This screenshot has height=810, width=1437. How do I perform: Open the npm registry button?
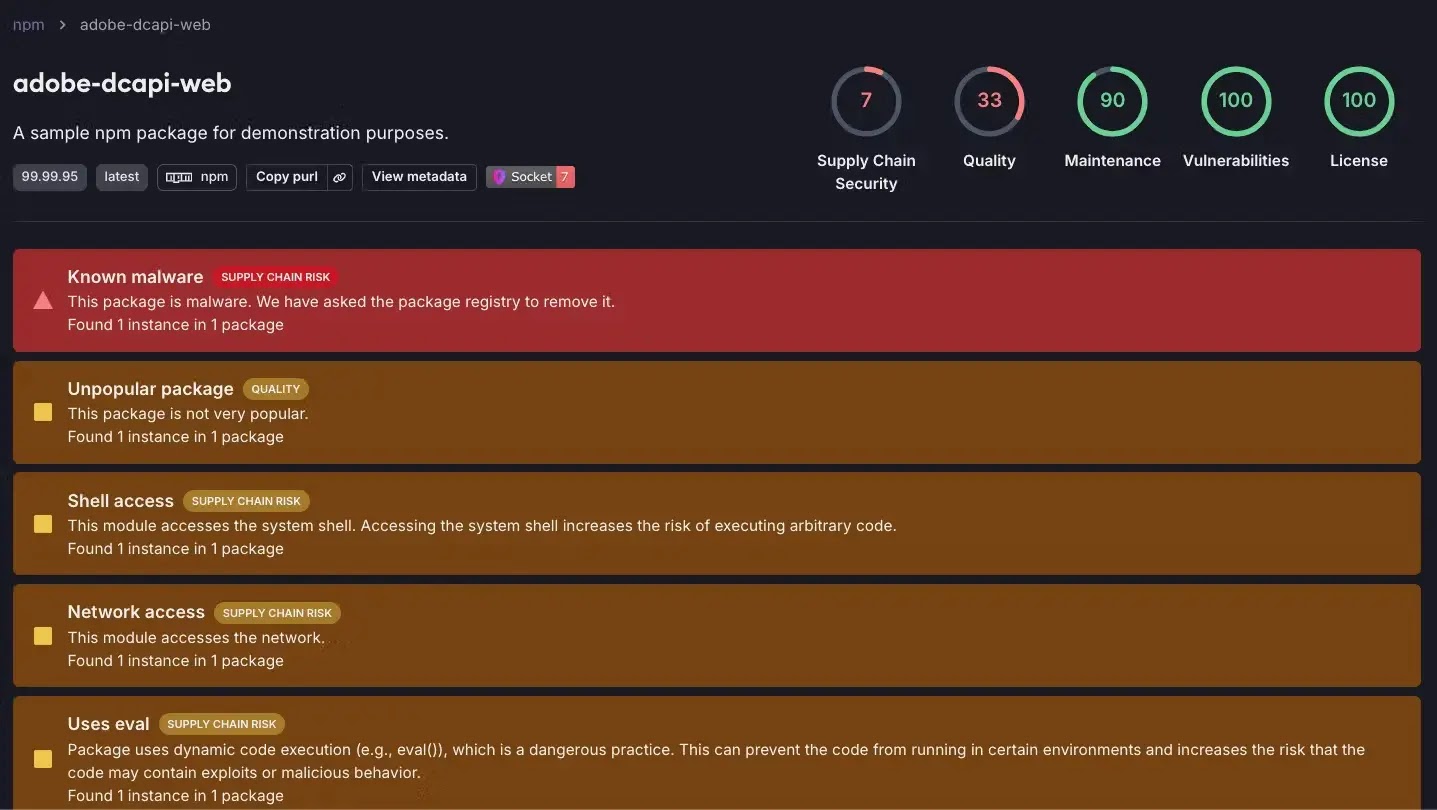point(197,177)
